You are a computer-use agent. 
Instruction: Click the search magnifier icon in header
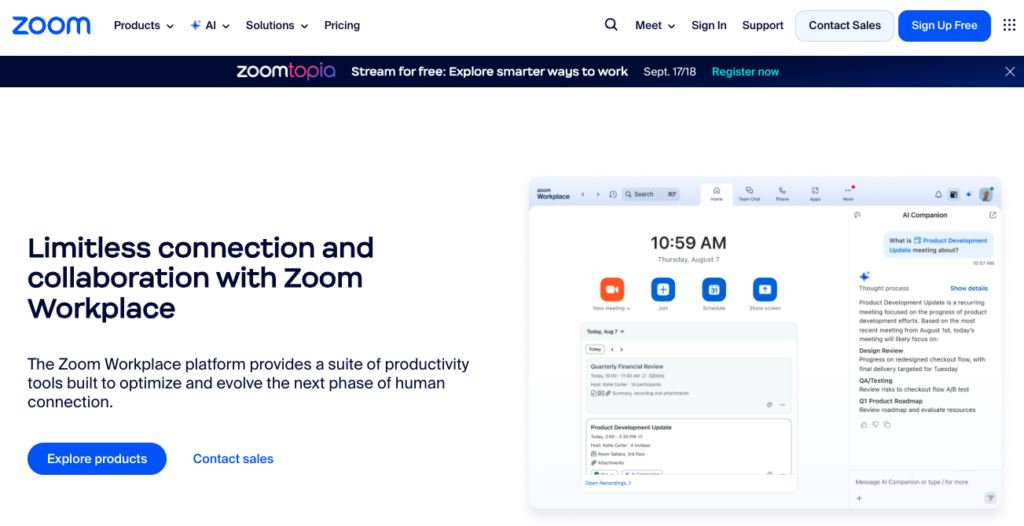click(611, 25)
